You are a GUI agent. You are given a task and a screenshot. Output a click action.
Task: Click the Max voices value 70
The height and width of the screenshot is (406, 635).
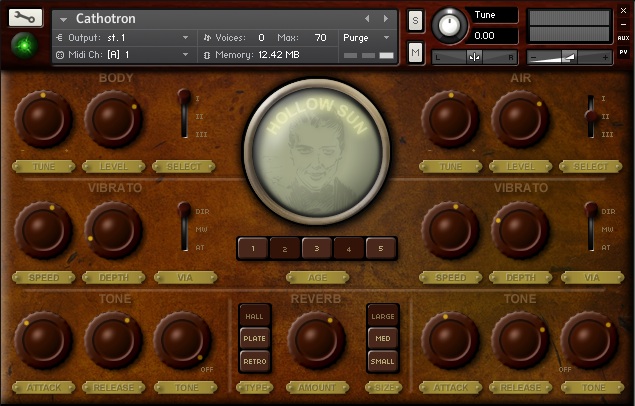320,38
